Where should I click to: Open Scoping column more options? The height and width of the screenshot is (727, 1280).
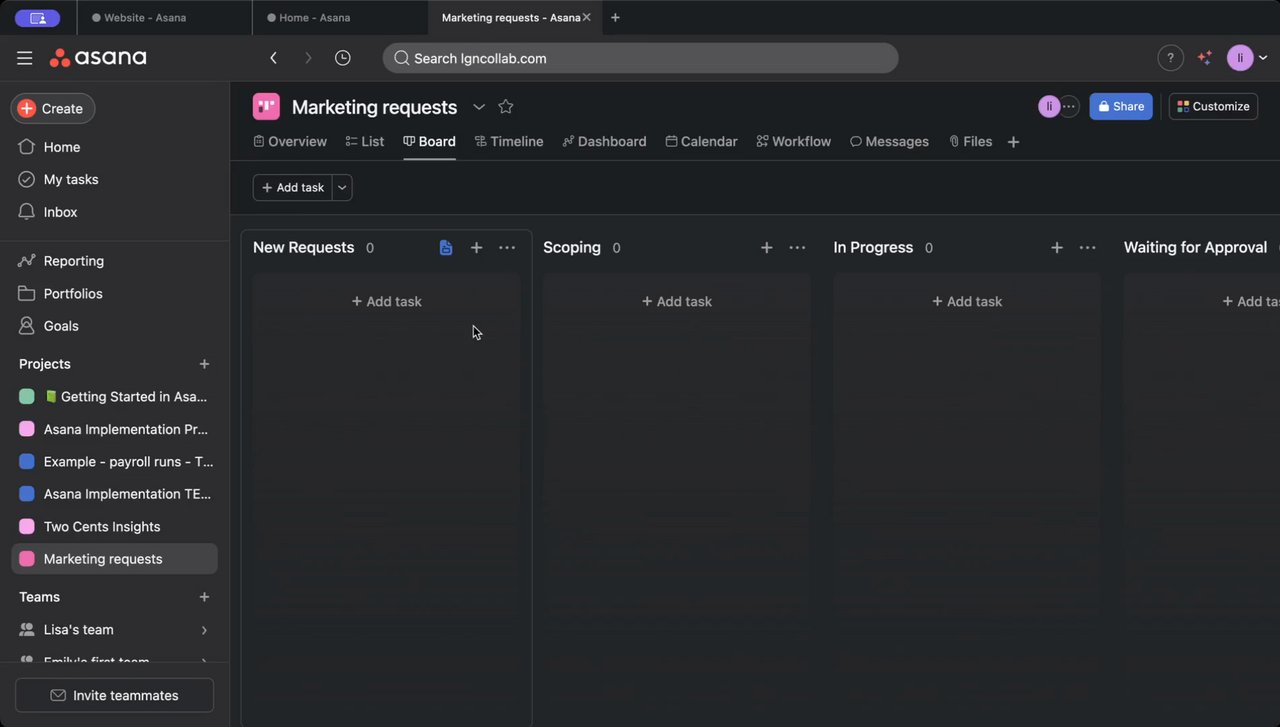797,248
